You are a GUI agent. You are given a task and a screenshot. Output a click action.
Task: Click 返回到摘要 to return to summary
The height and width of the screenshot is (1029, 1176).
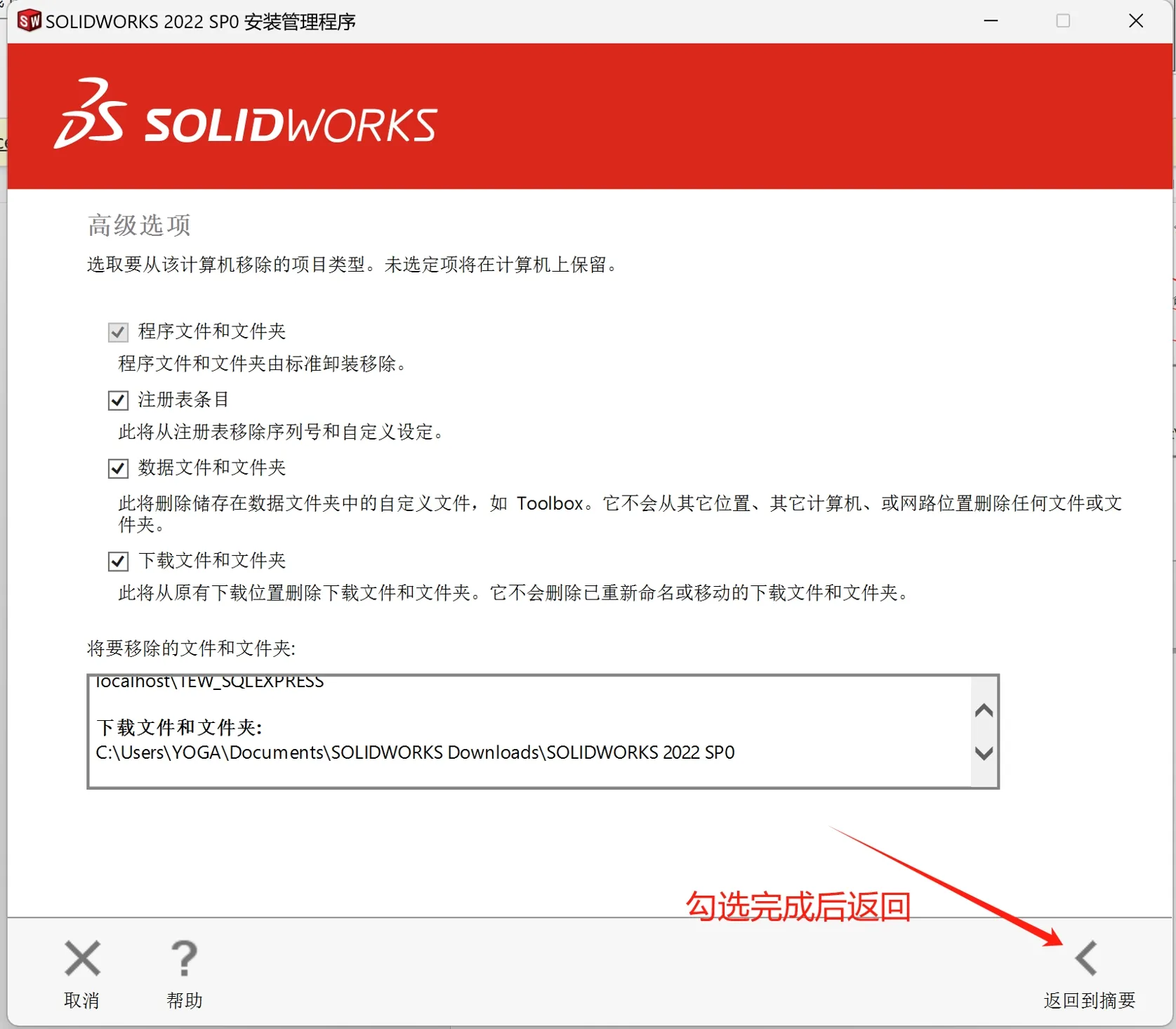pos(1090,1000)
